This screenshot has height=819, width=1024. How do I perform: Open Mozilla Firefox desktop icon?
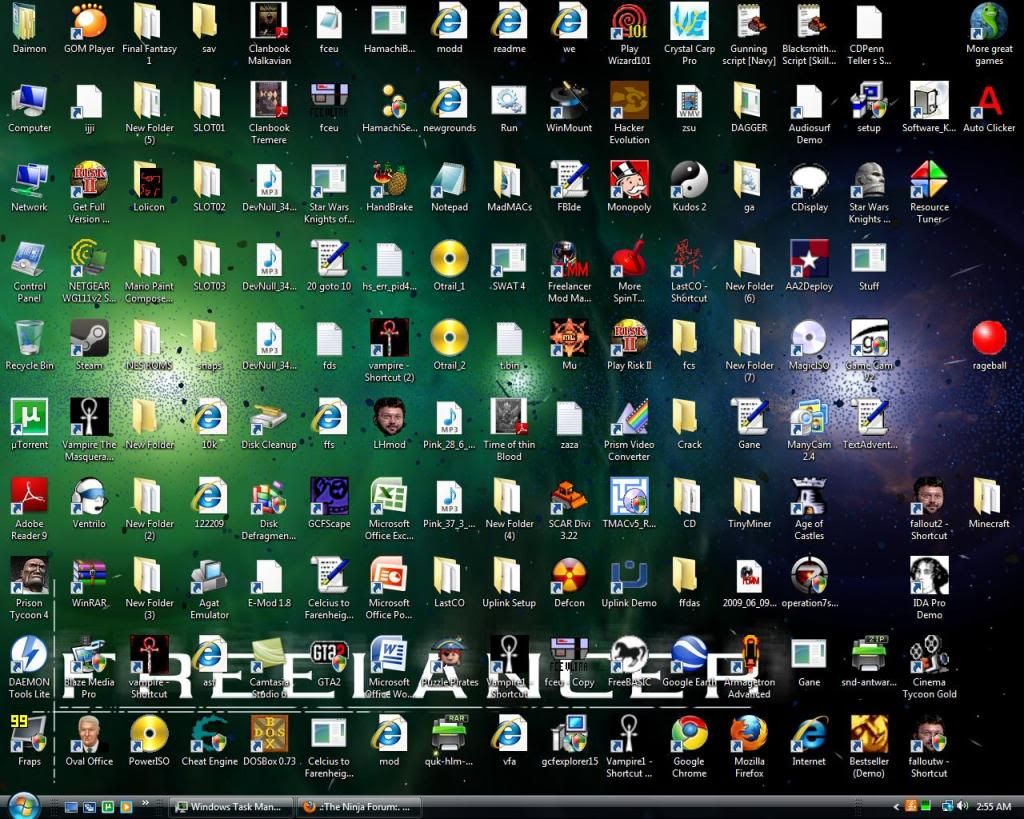coord(749,734)
